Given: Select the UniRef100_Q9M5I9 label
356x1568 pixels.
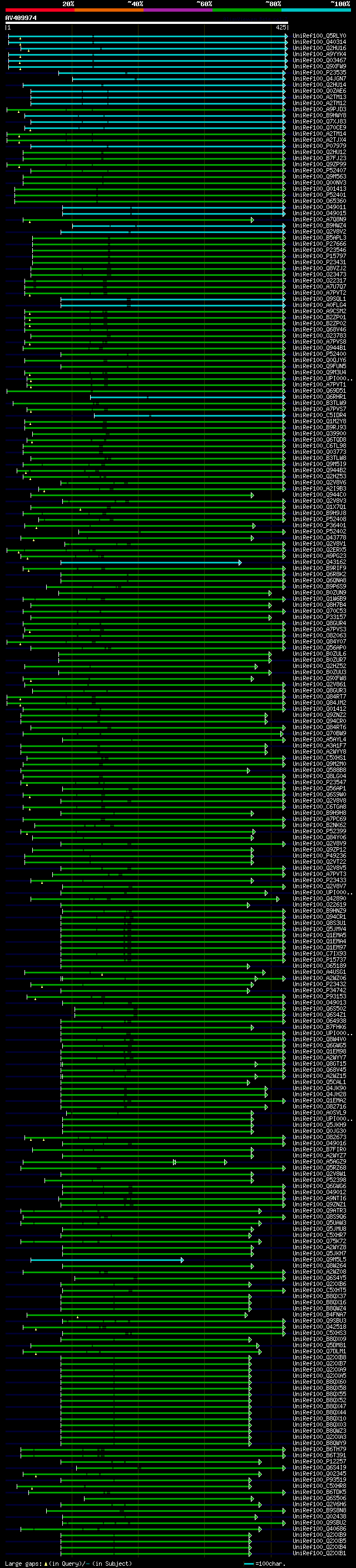Looking at the screenshot, I should [319, 464].
